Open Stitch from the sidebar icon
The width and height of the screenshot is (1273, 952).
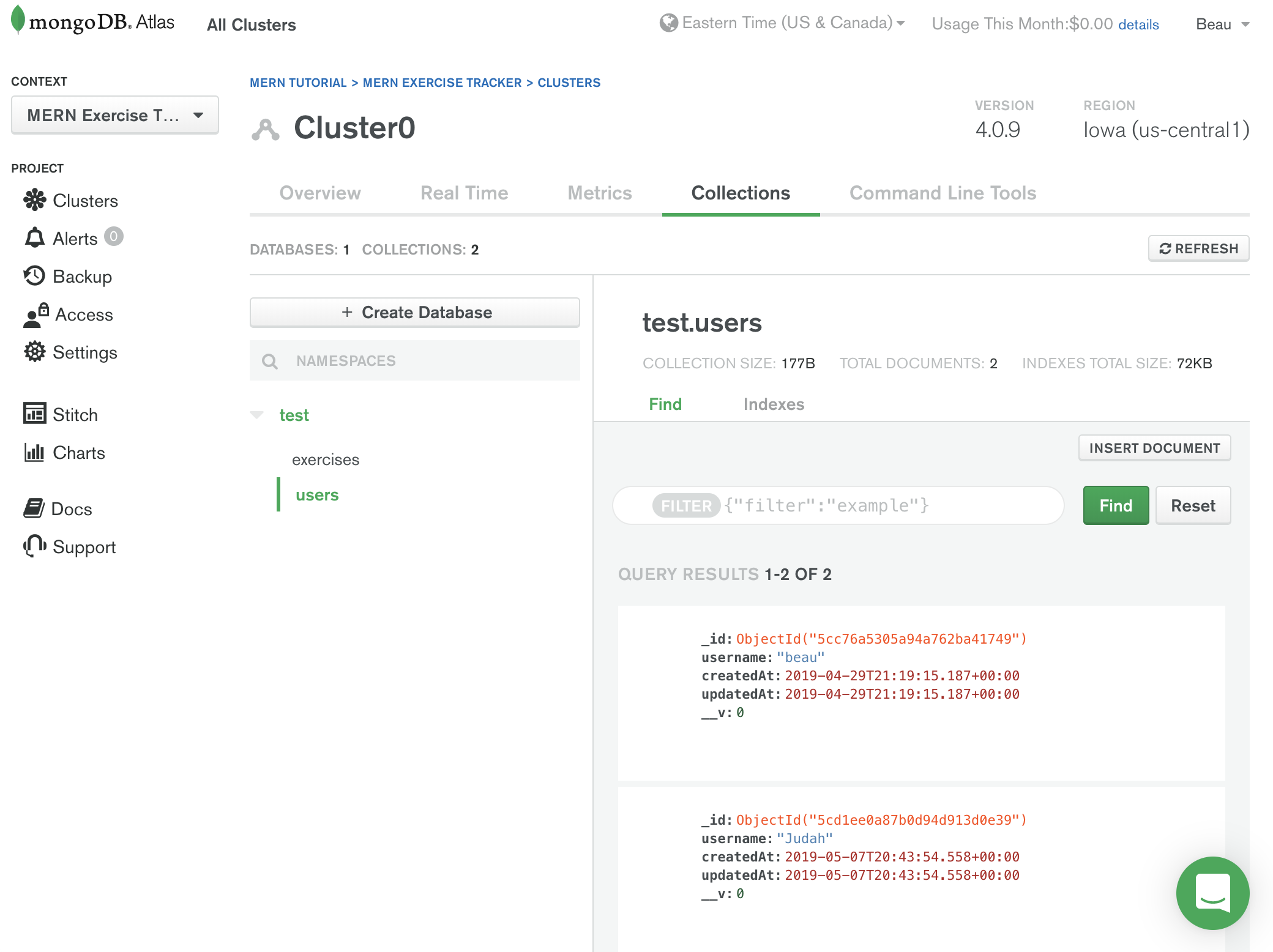34,414
